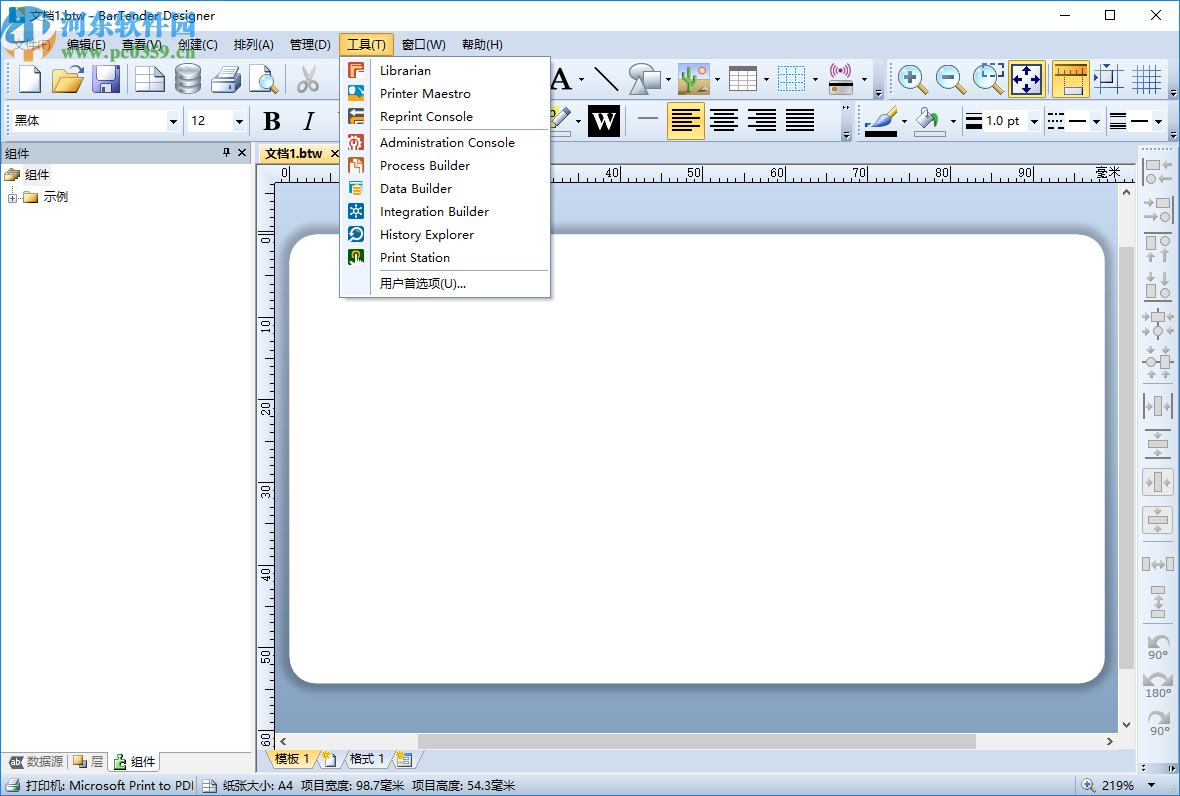Expand the 示例 tree folder
Screen dimensions: 1180x796
pos(13,197)
